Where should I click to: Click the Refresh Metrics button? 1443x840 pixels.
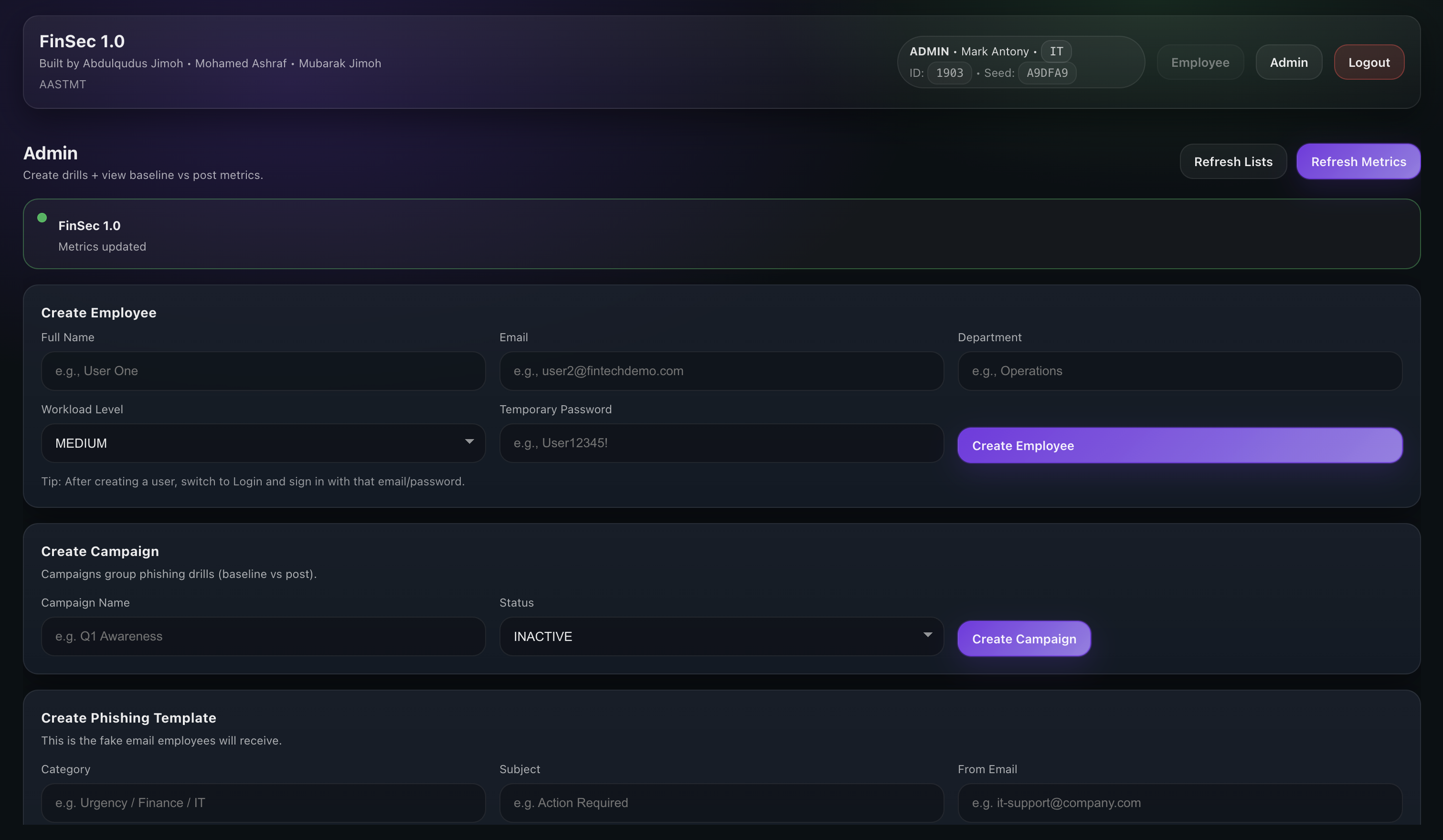(1358, 162)
